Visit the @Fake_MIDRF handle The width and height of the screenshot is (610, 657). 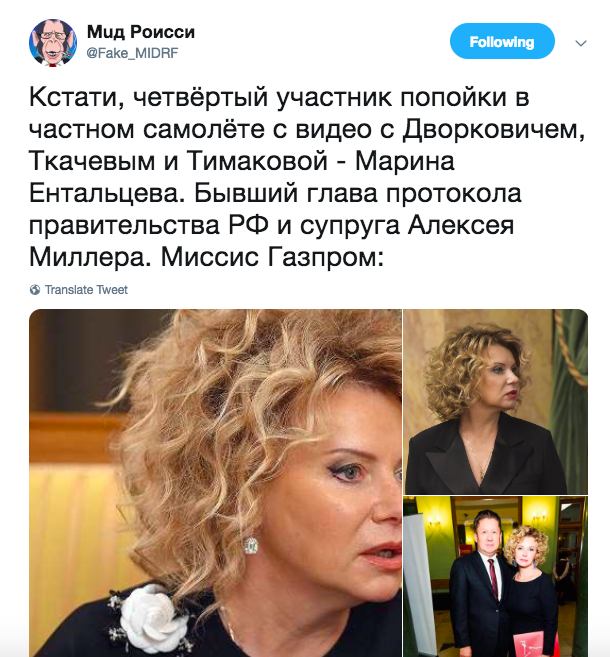pyautogui.click(x=132, y=53)
